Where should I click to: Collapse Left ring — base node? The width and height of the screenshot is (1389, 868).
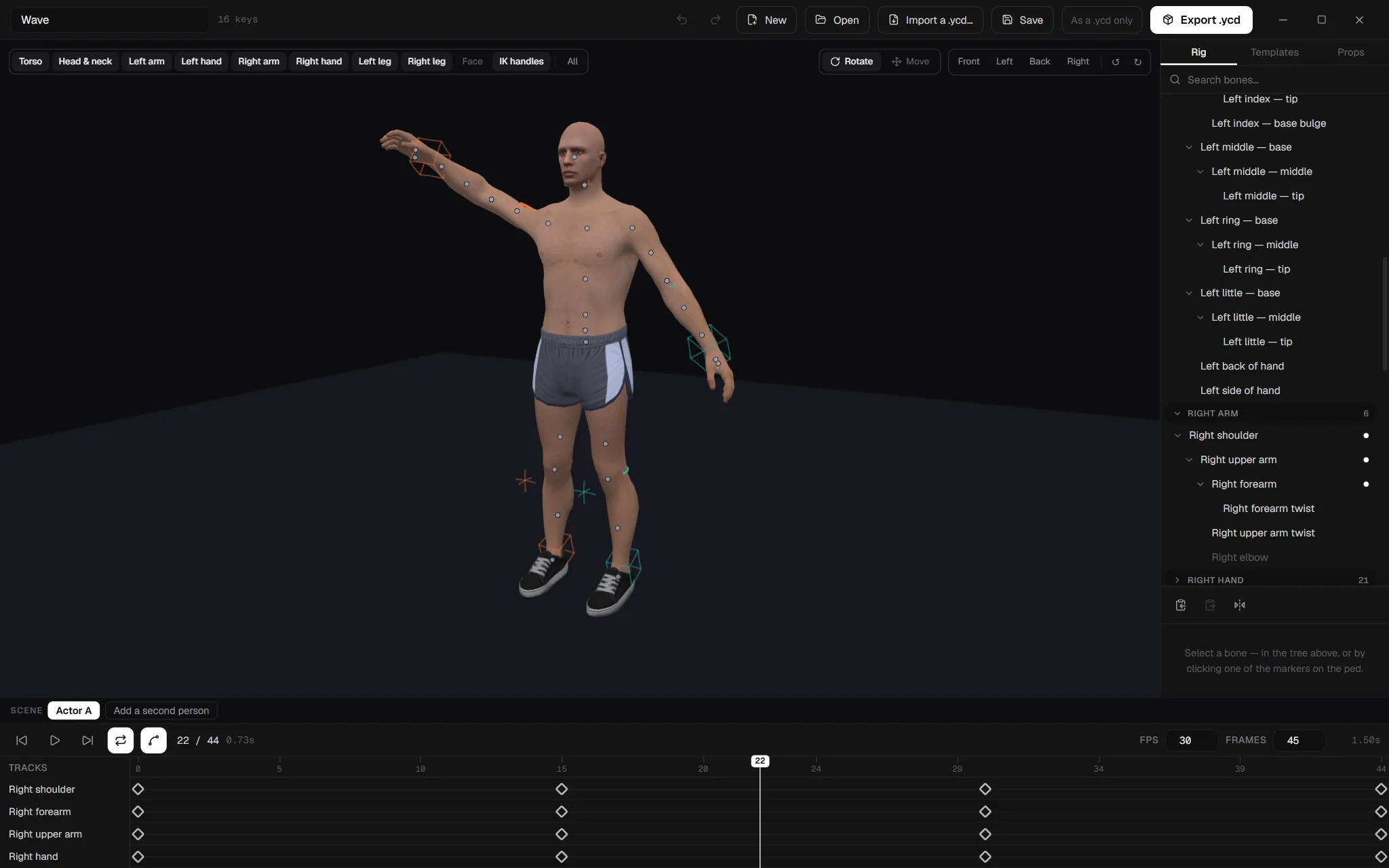pos(1189,220)
